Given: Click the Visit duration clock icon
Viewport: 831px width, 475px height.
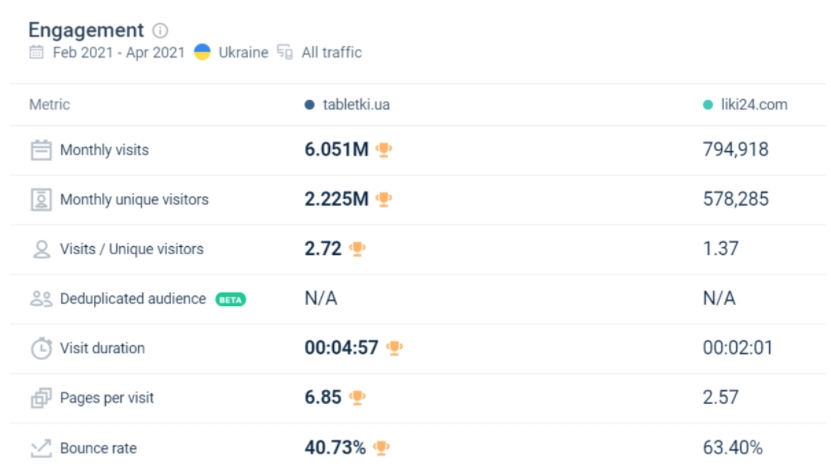Looking at the screenshot, I should tap(41, 348).
